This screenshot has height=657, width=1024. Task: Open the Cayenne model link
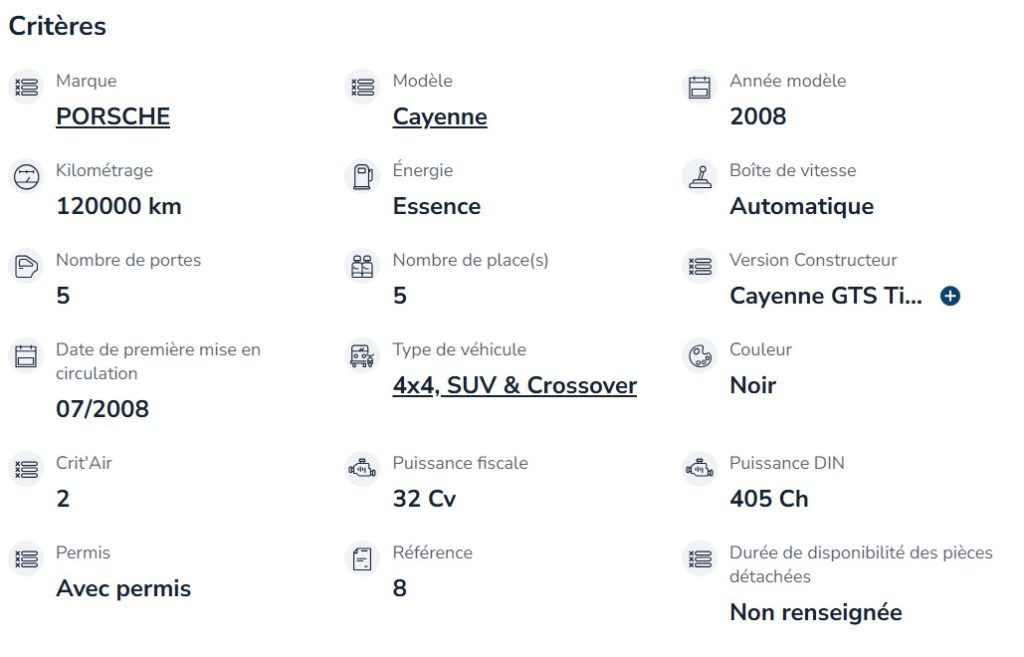440,117
